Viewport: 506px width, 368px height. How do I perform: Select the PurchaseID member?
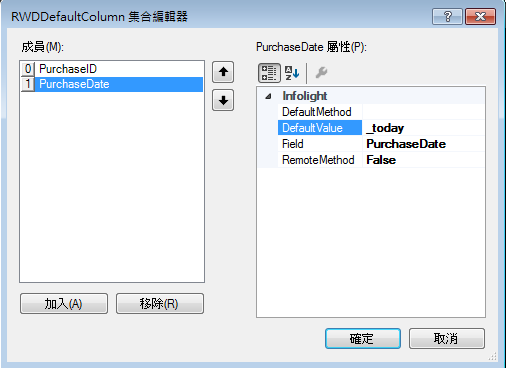pyautogui.click(x=112, y=69)
